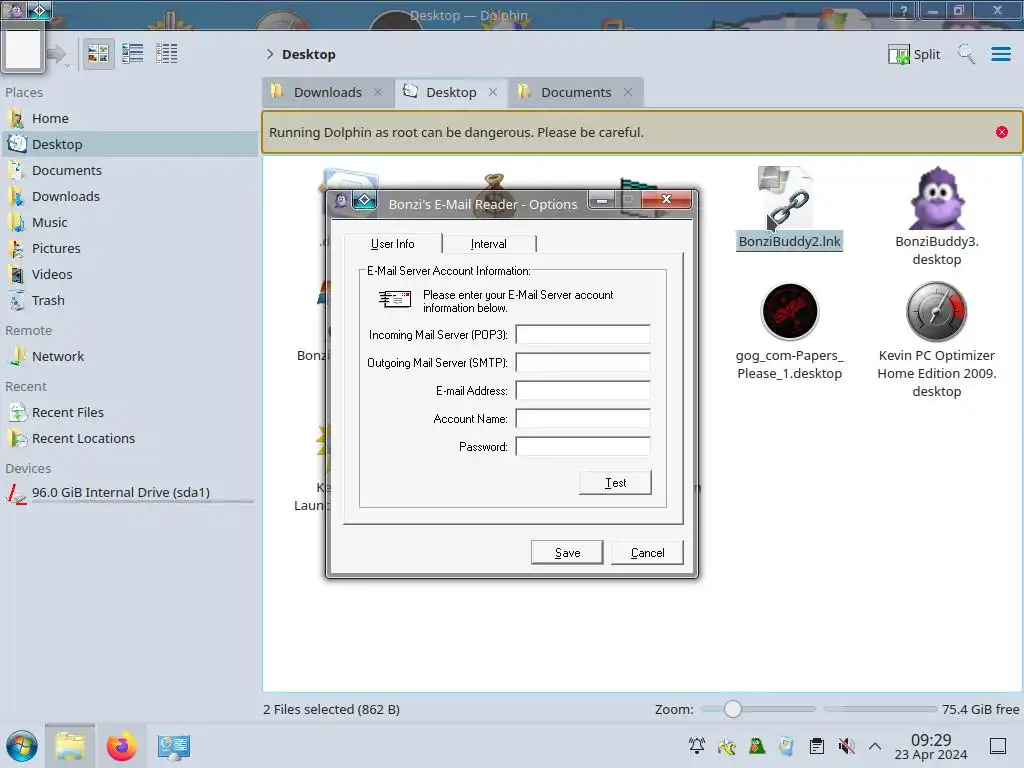Expand the breadcrumb chevron before Desktop
The height and width of the screenshot is (768, 1024).
(x=270, y=54)
